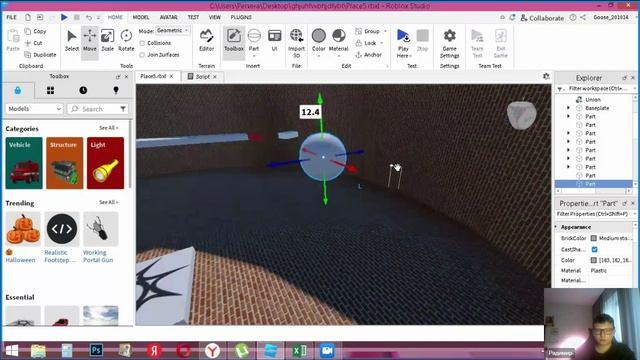Toggle CastShadow checkbox in Properties

pos(594,249)
